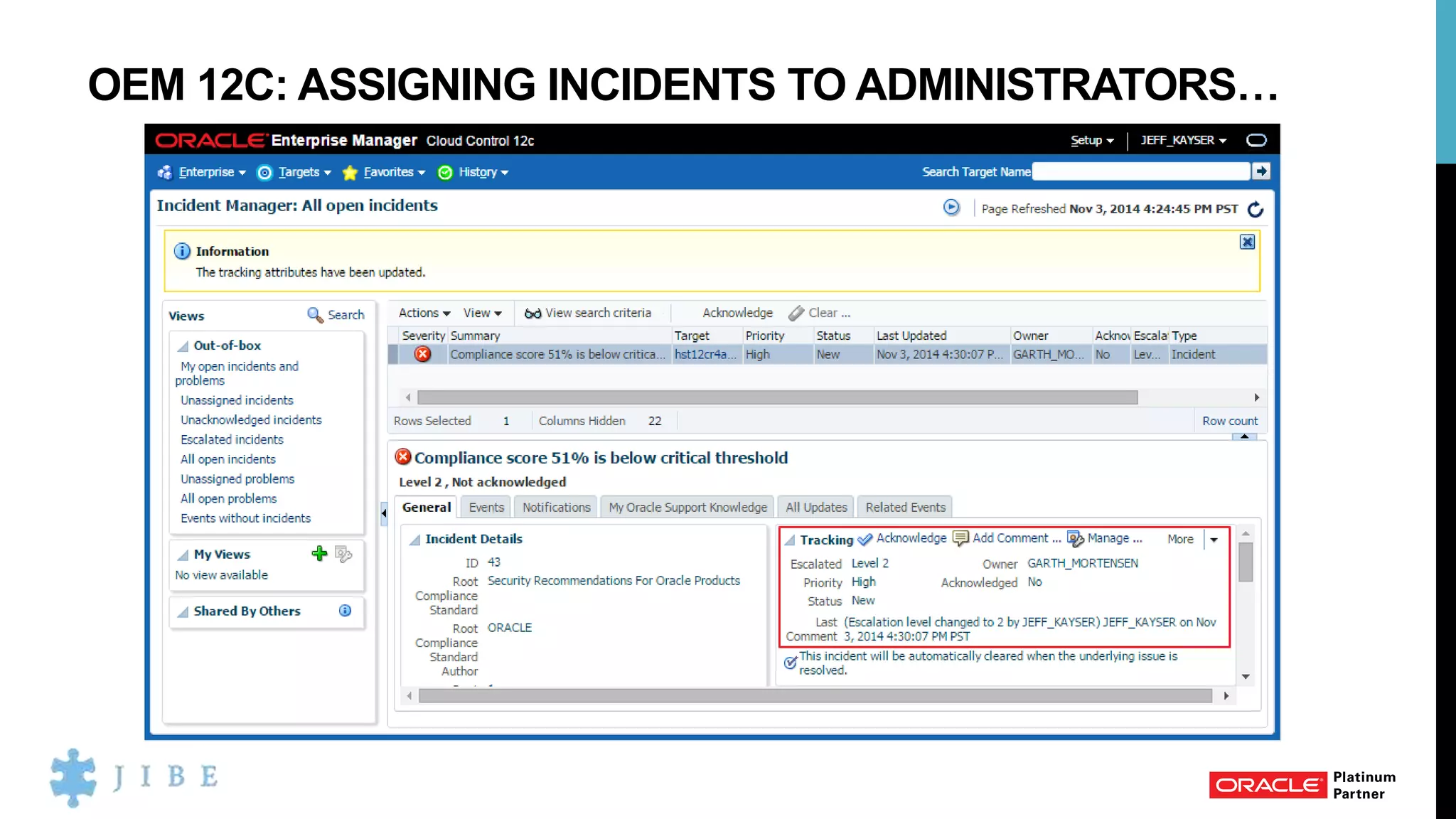Viewport: 1456px width, 819px height.
Task: Click View search criteria glasses icon
Action: point(532,314)
